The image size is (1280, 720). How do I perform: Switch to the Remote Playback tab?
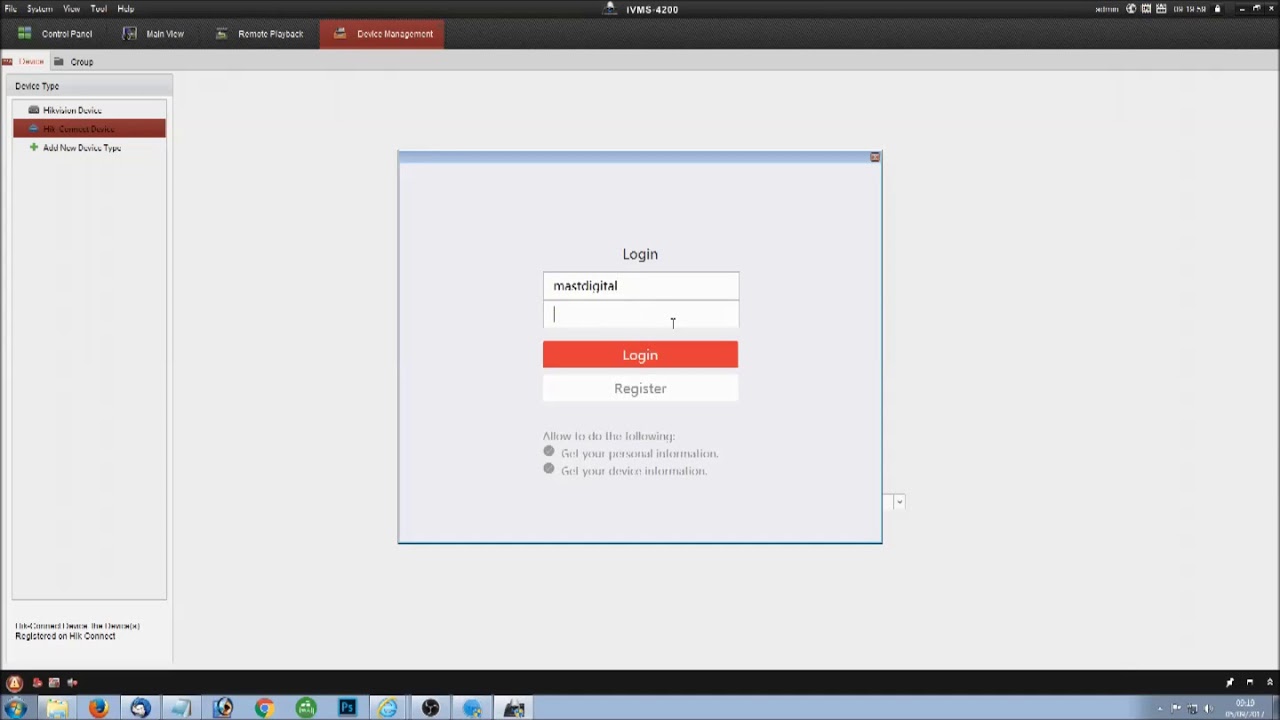coord(260,34)
